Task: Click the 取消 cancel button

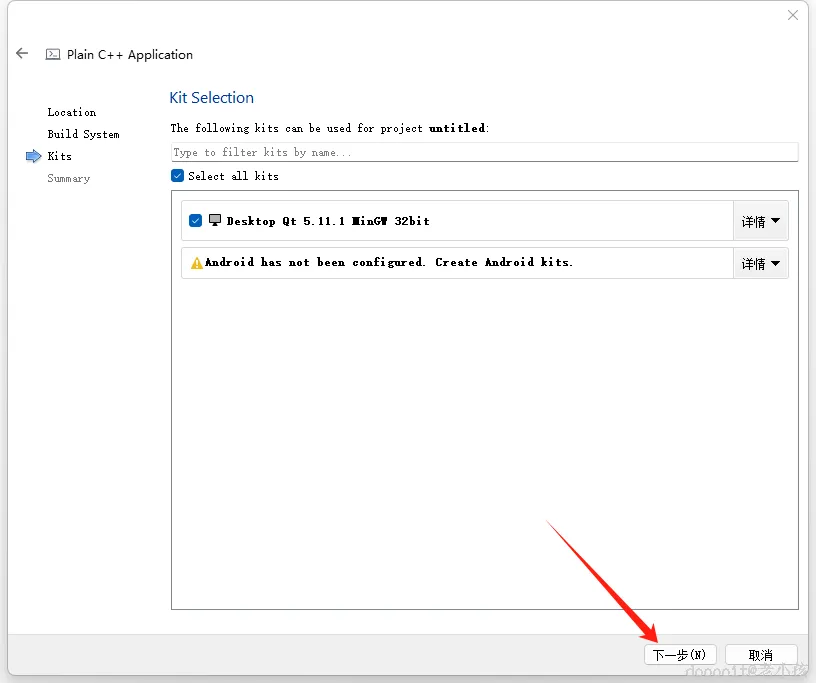Action: [x=761, y=654]
